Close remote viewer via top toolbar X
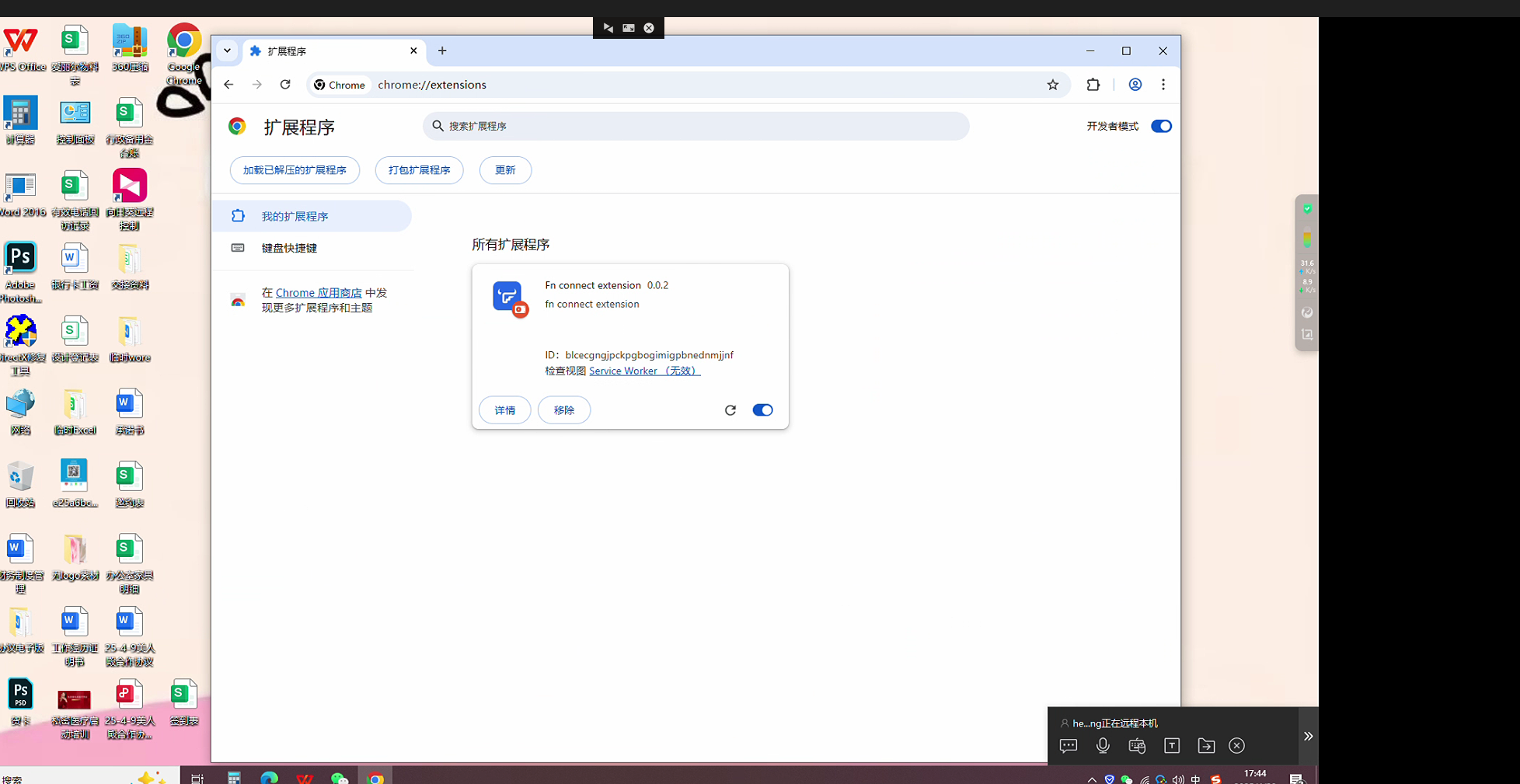1520x784 pixels. pyautogui.click(x=649, y=28)
